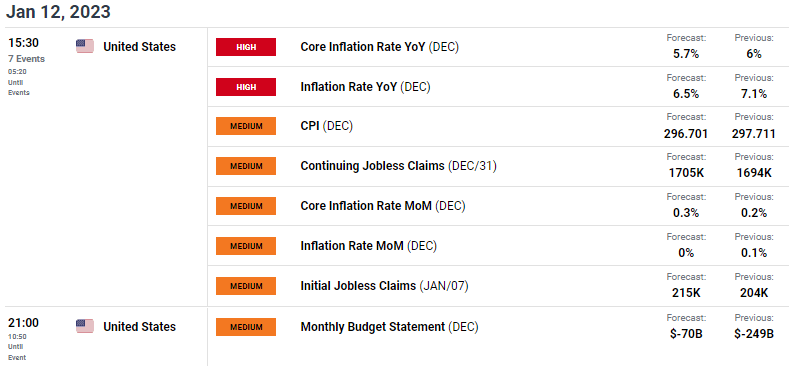Expand Core Inflation Rate MoM details
The width and height of the screenshot is (789, 369).
(x=383, y=206)
